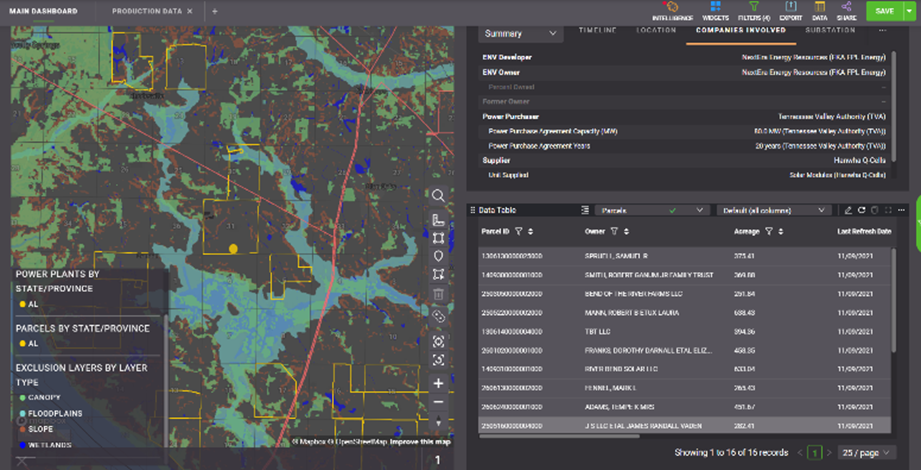This screenshot has height=470, width=921.
Task: Click the refresh icon in Data Table header
Action: (861, 210)
